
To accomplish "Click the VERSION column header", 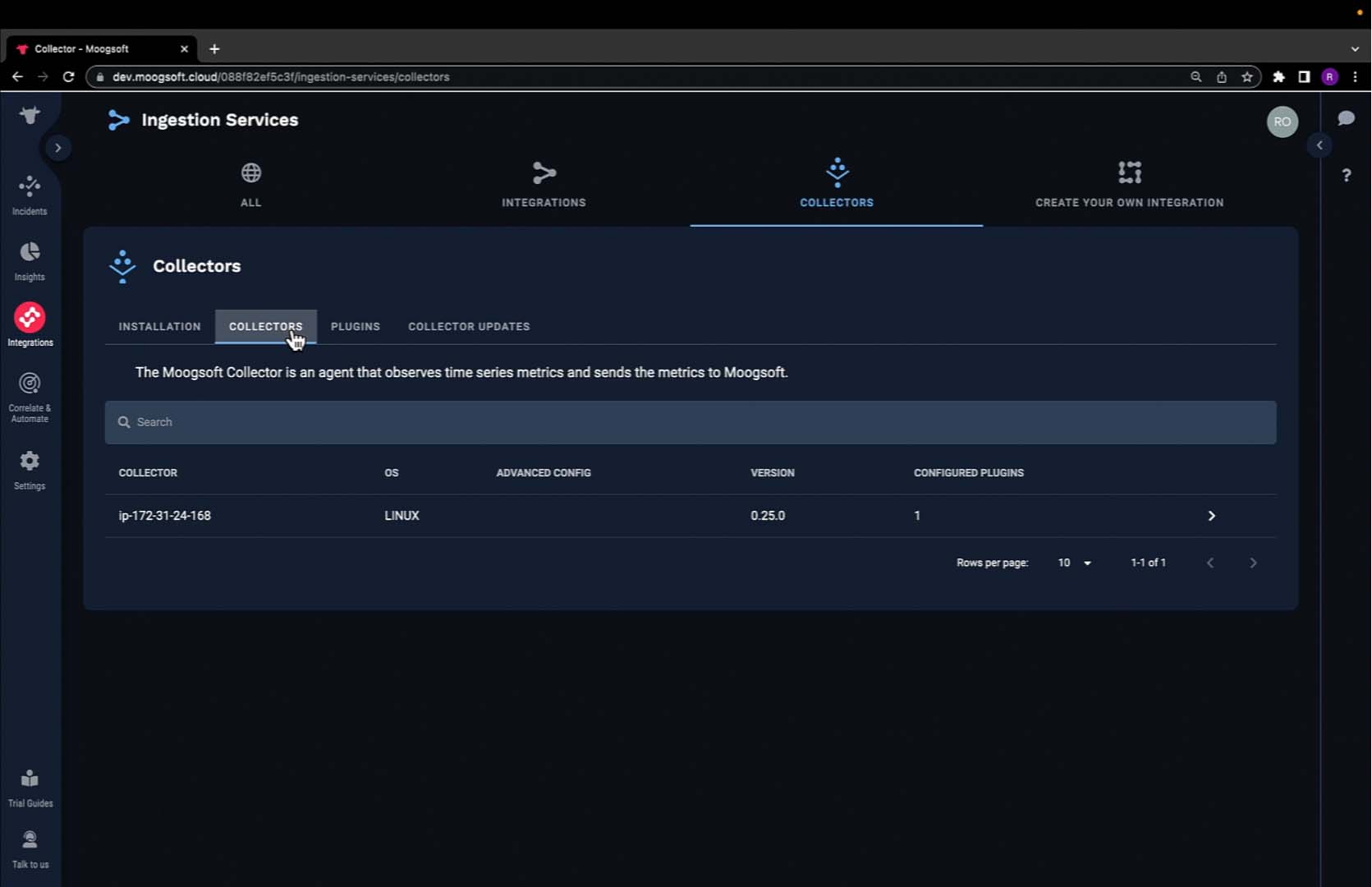I will click(x=773, y=473).
